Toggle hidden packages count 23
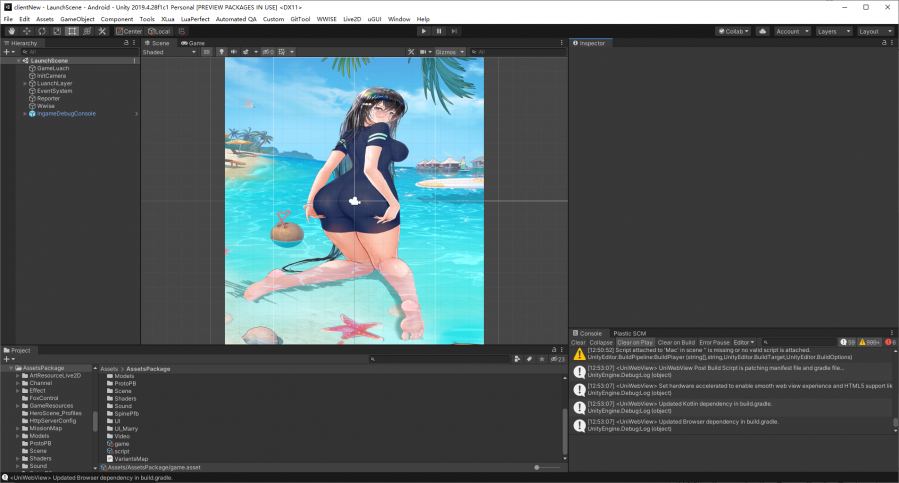The width and height of the screenshot is (899, 483). pos(557,359)
